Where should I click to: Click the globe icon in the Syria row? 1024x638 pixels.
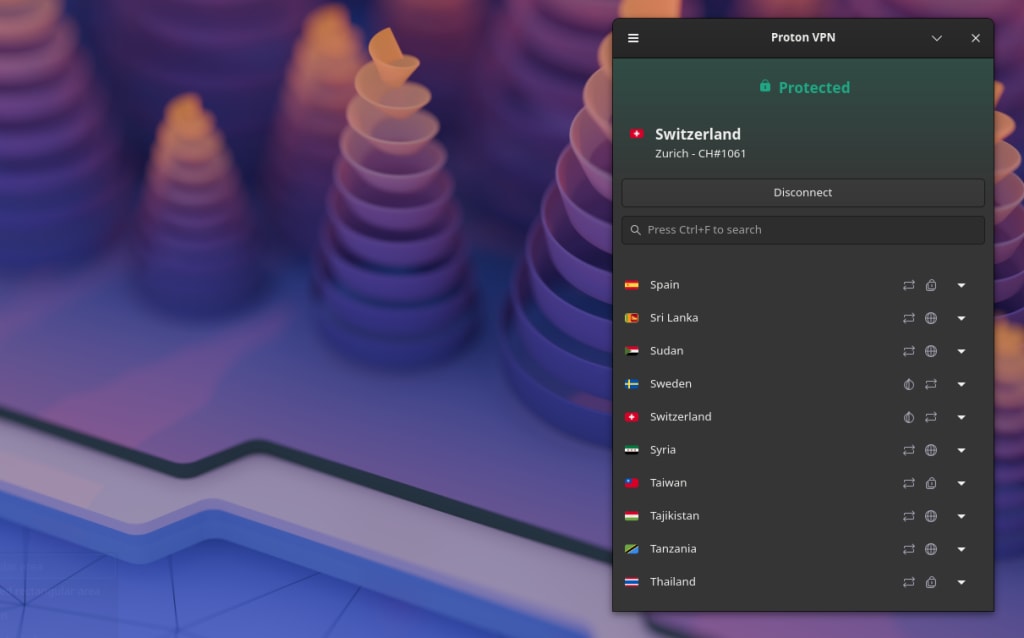[x=931, y=450]
